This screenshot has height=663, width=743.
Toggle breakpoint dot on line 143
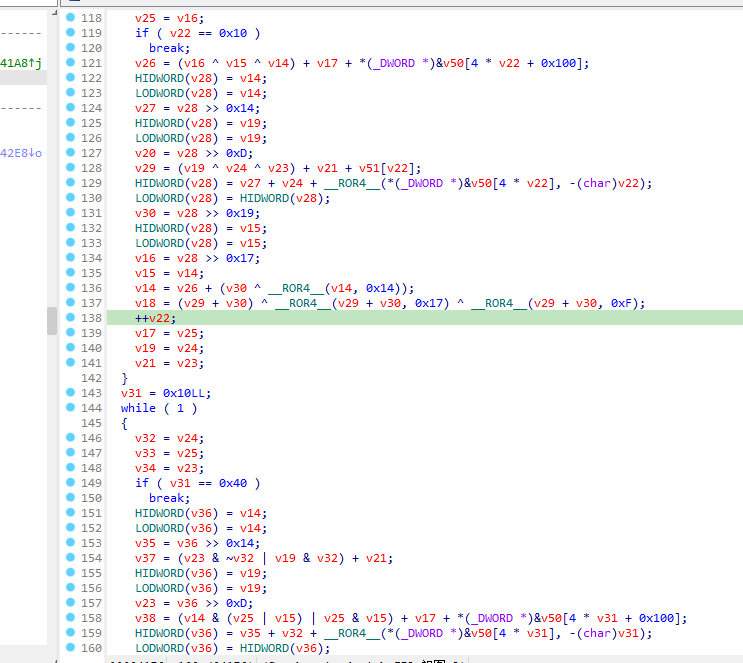tap(71, 392)
